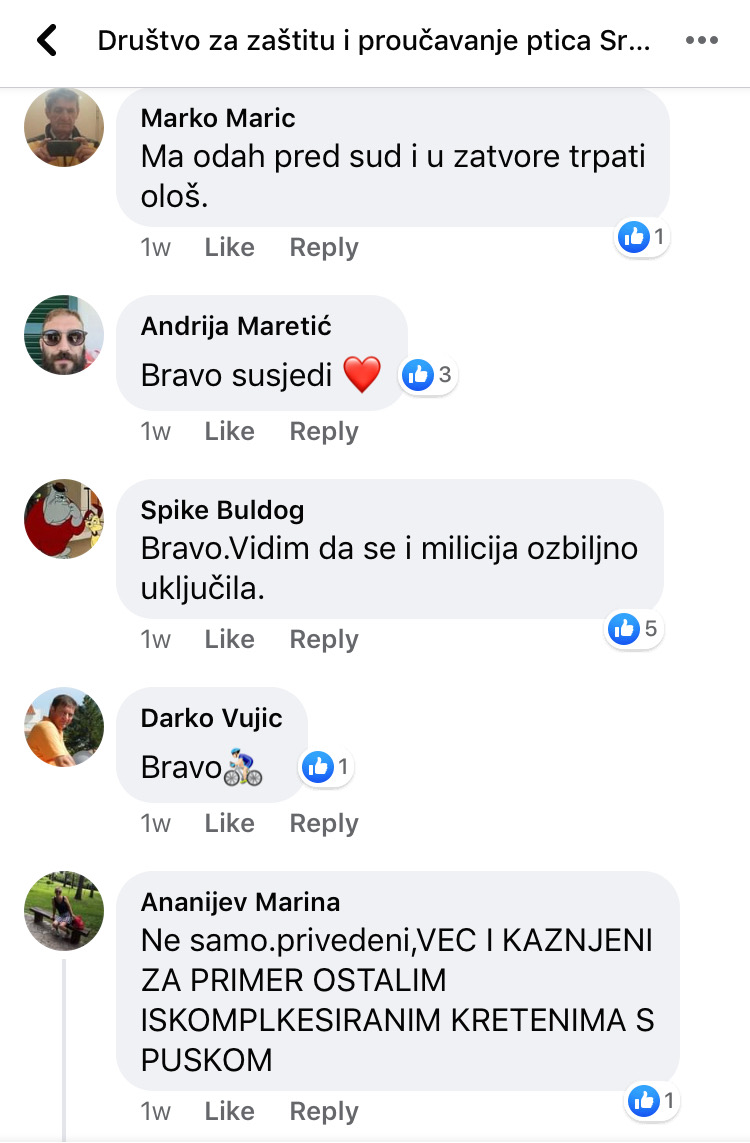Go back using the left arrow icon
Viewport: 750px width, 1143px height.
pyautogui.click(x=47, y=40)
